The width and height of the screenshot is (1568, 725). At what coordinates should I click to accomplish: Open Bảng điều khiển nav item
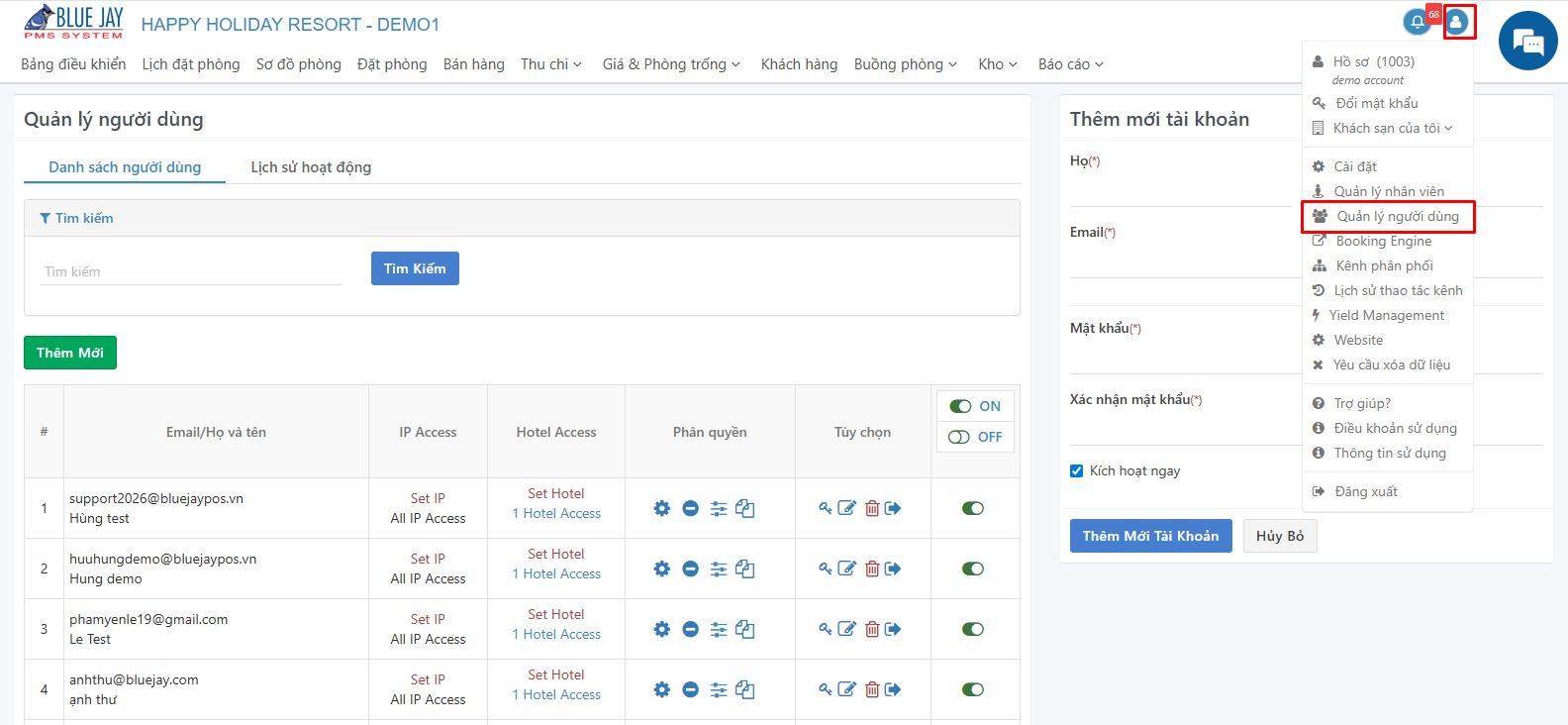pos(73,64)
